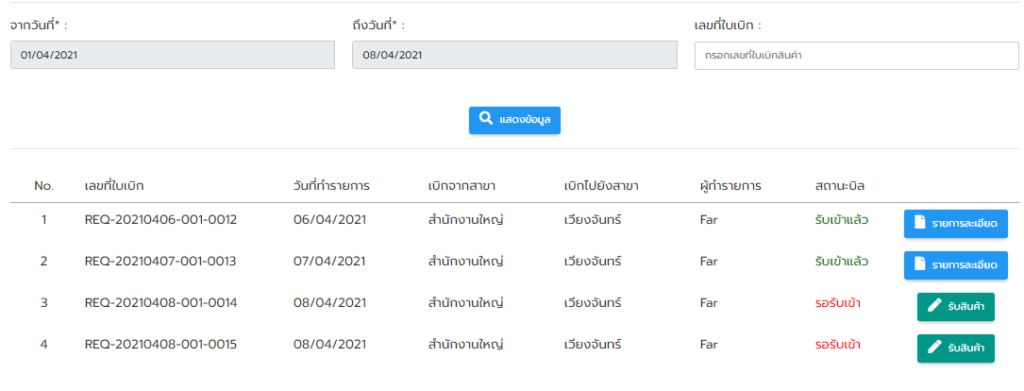Click pencil icon for REQ-20210408-001-0014

pos(935,306)
